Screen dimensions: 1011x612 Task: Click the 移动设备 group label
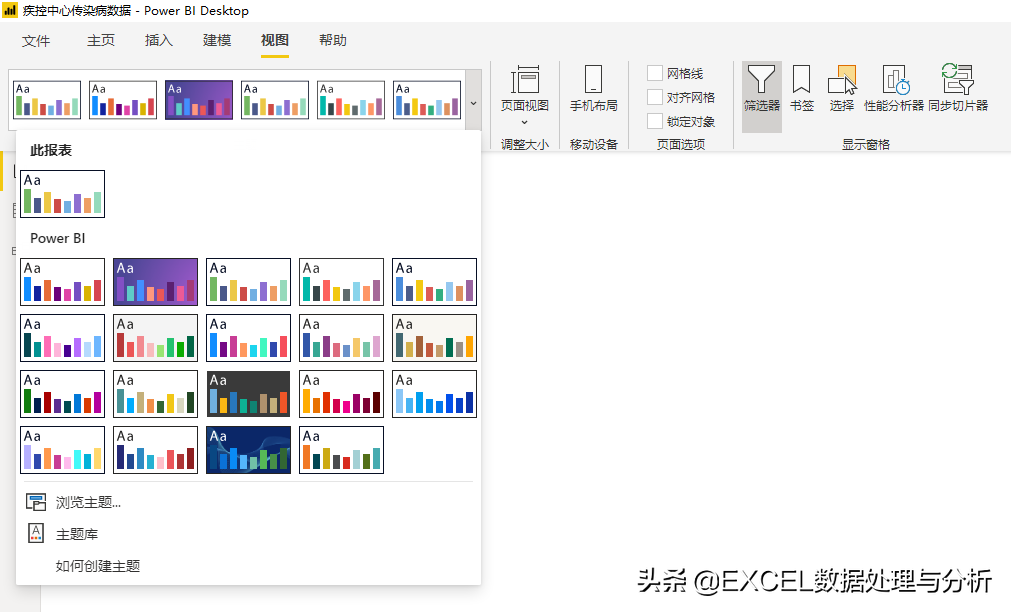594,144
